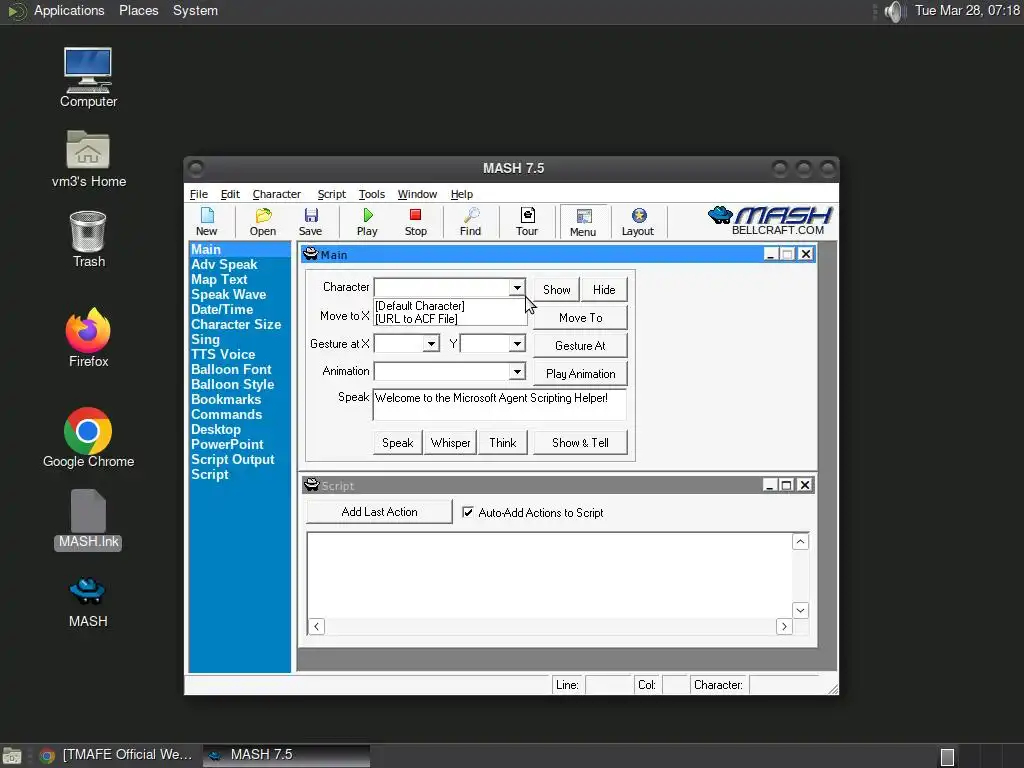This screenshot has width=1024, height=768.
Task: Click the Hide button
Action: point(604,290)
